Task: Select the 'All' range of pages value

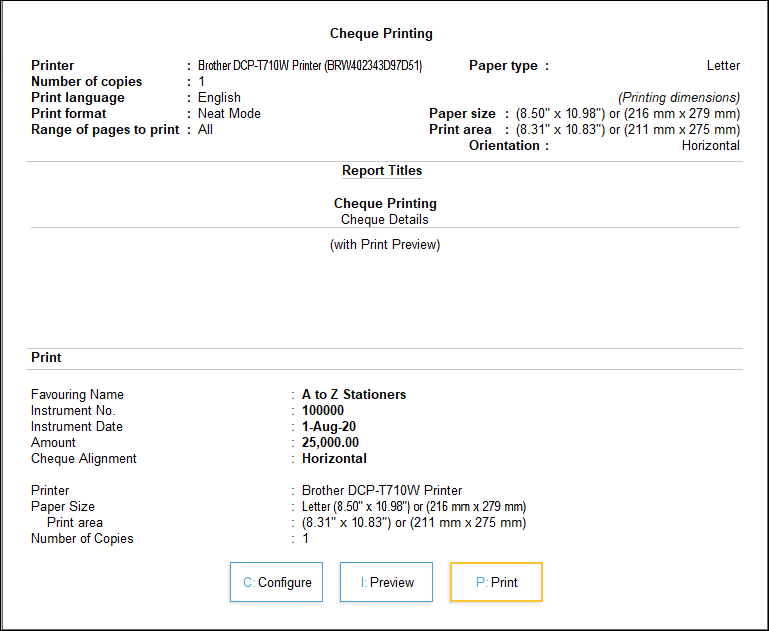Action: pyautogui.click(x=205, y=129)
